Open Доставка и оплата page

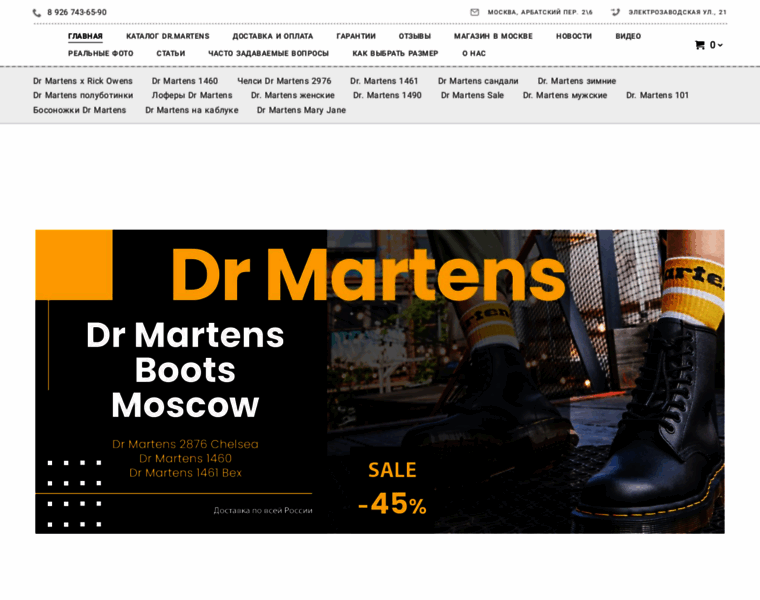[x=273, y=36]
